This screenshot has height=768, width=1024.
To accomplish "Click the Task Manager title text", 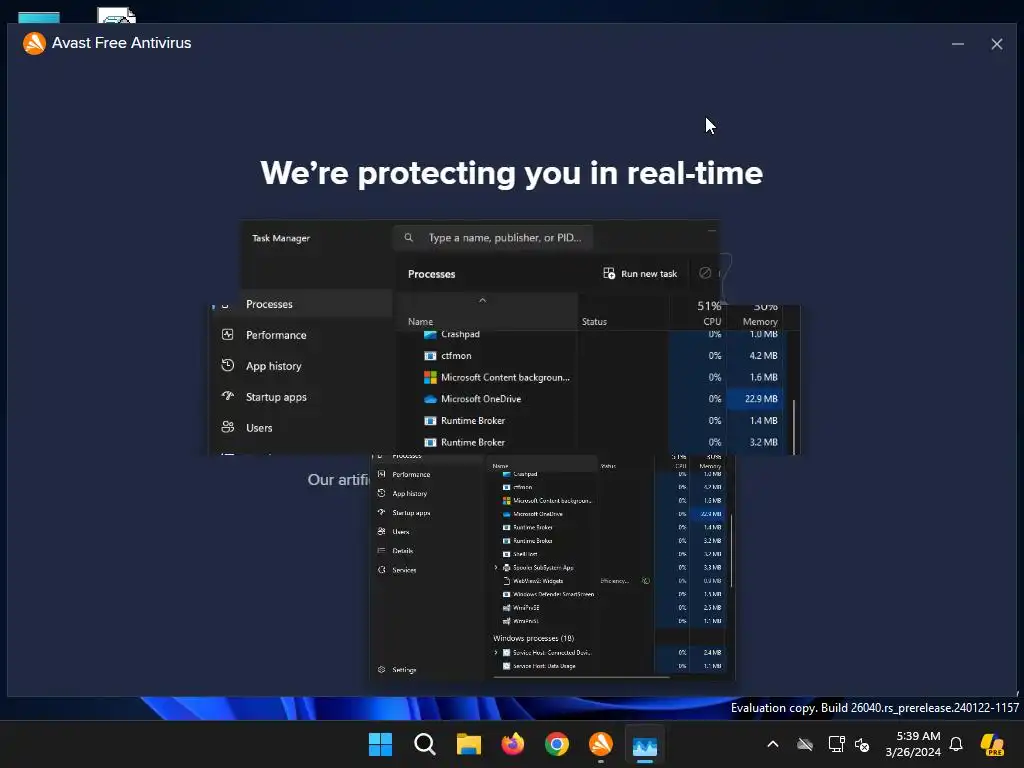I will coord(281,238).
